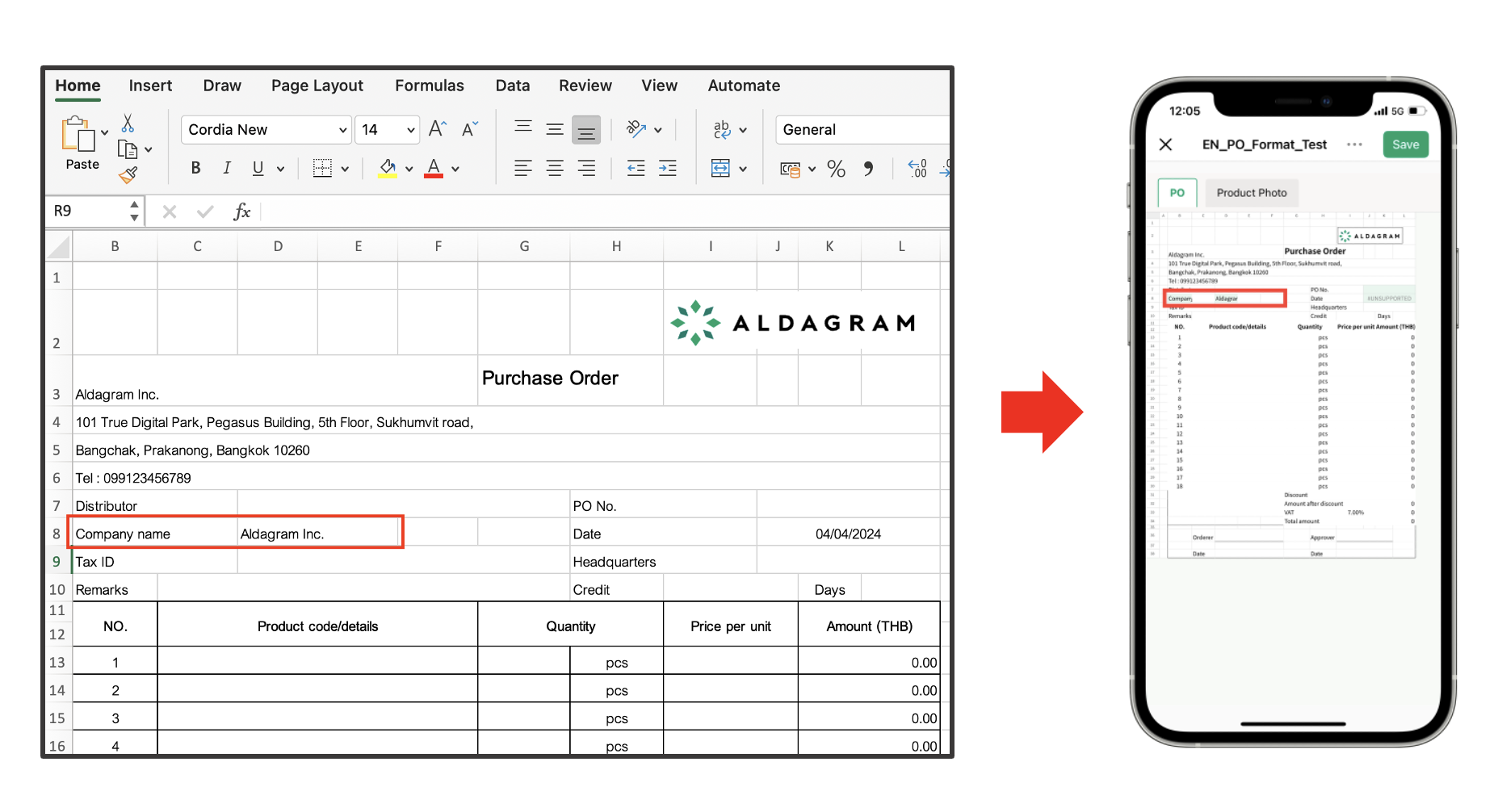Toggle Underline formatting
Image resolution: width=1502 pixels, height=812 pixels.
point(258,169)
